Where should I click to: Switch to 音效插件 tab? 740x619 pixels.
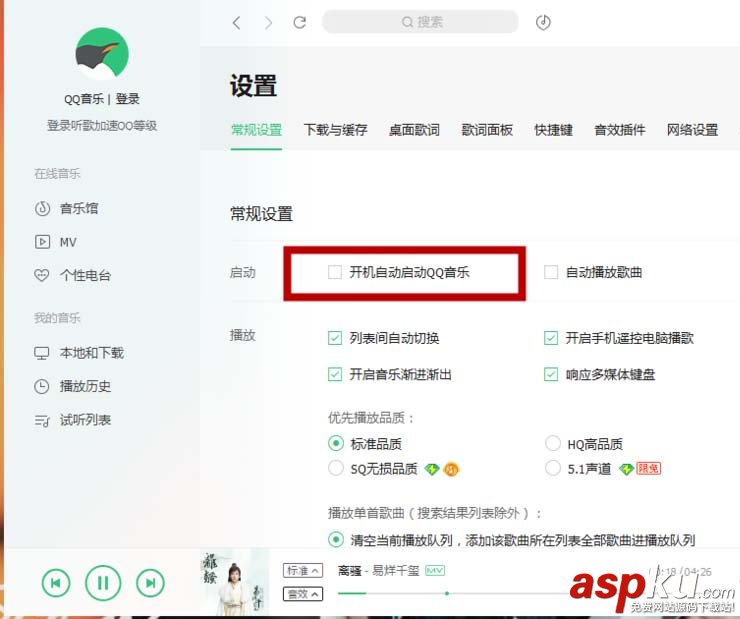pos(620,130)
